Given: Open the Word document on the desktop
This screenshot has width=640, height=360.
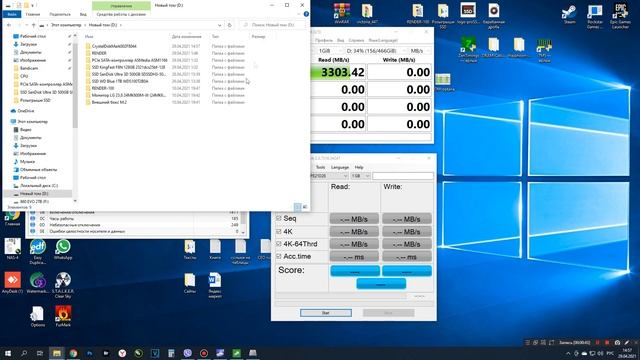Looking at the screenshot, I should coord(215,285).
